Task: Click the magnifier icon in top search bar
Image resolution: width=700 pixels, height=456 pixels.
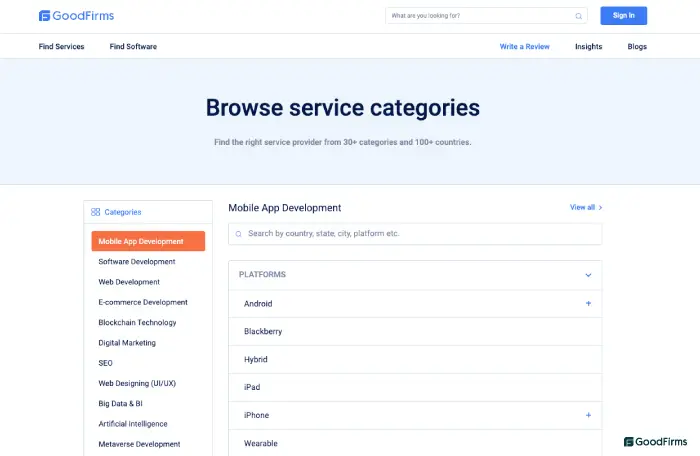Action: tap(579, 16)
